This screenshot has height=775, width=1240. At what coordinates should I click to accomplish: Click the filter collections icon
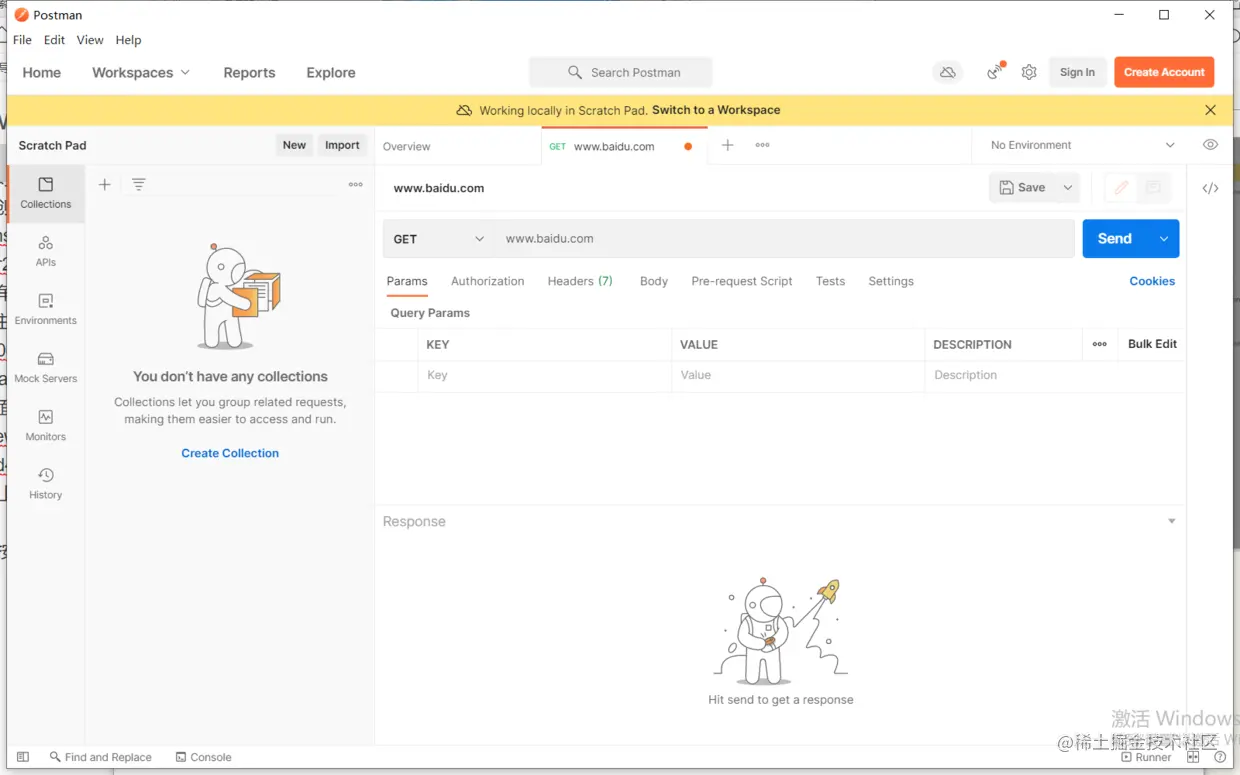[139, 184]
